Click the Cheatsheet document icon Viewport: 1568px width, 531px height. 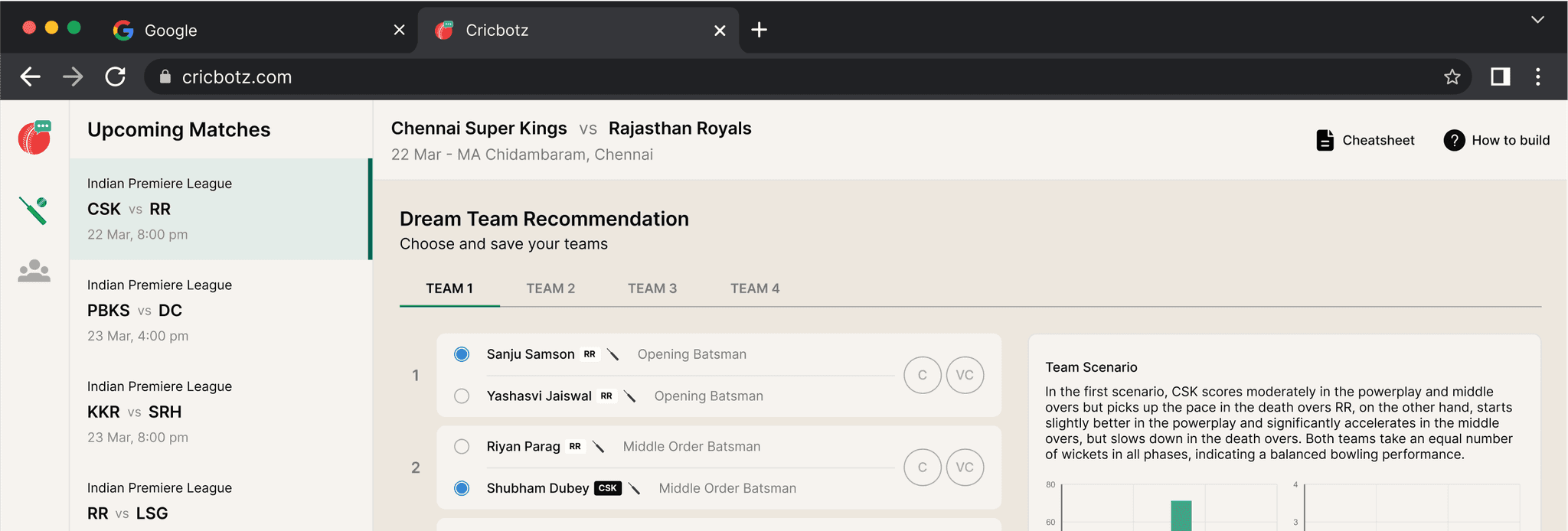1325,140
